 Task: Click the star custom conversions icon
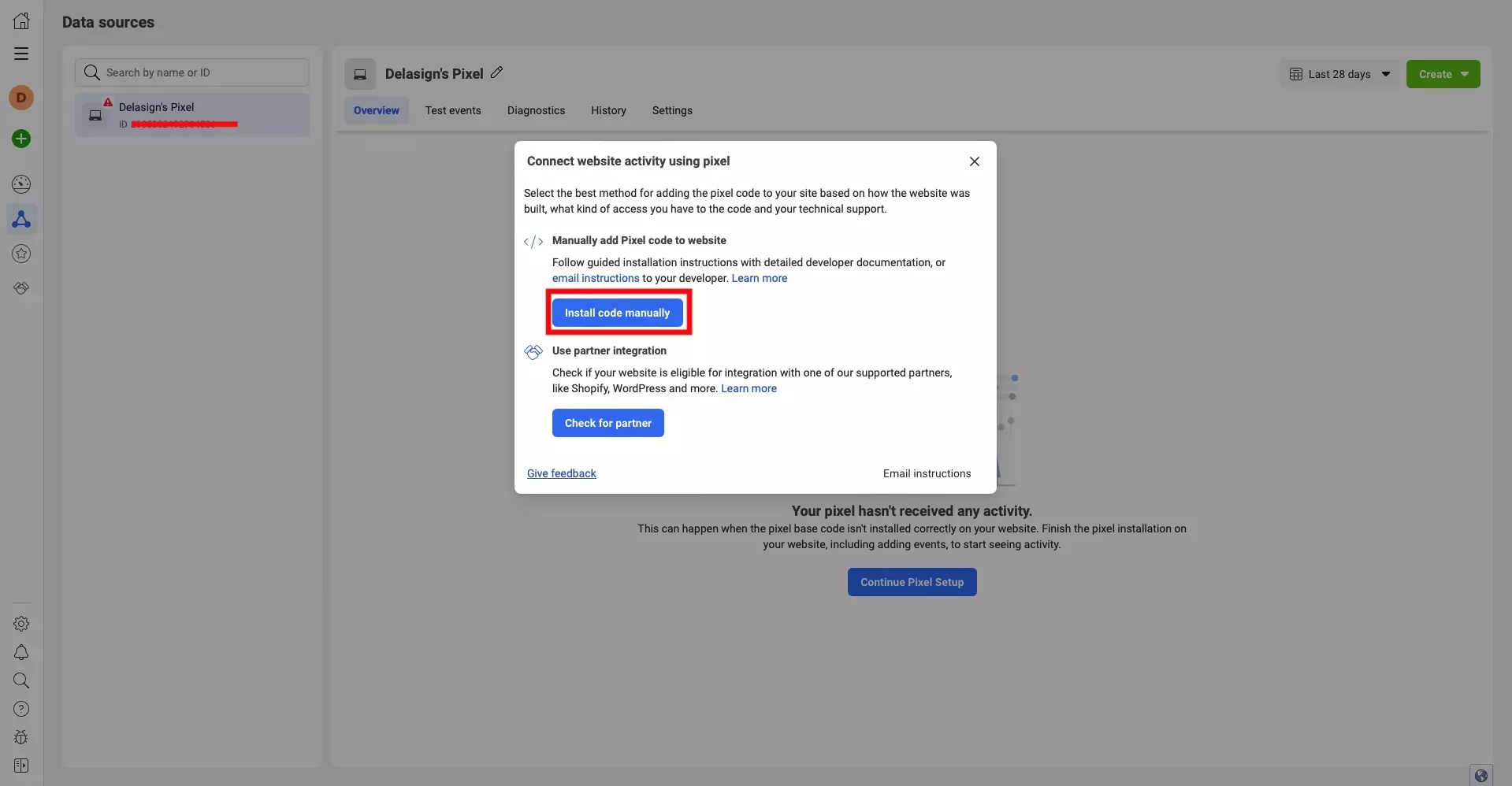click(21, 254)
